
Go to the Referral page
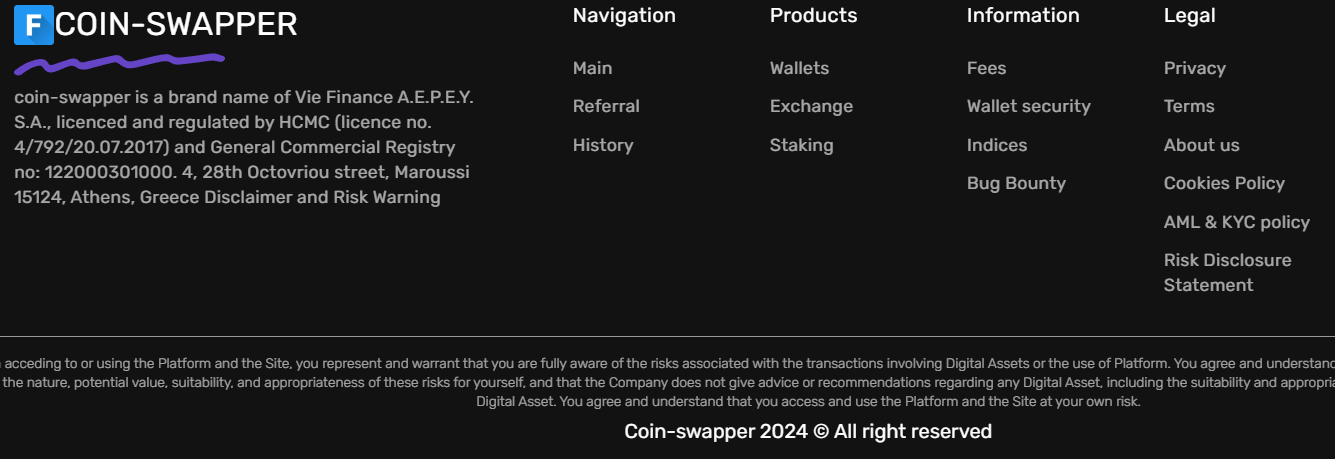[x=606, y=106]
